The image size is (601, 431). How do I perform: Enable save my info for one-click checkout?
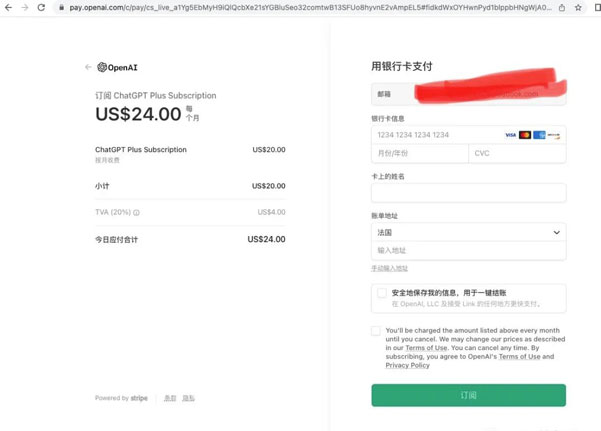382,293
